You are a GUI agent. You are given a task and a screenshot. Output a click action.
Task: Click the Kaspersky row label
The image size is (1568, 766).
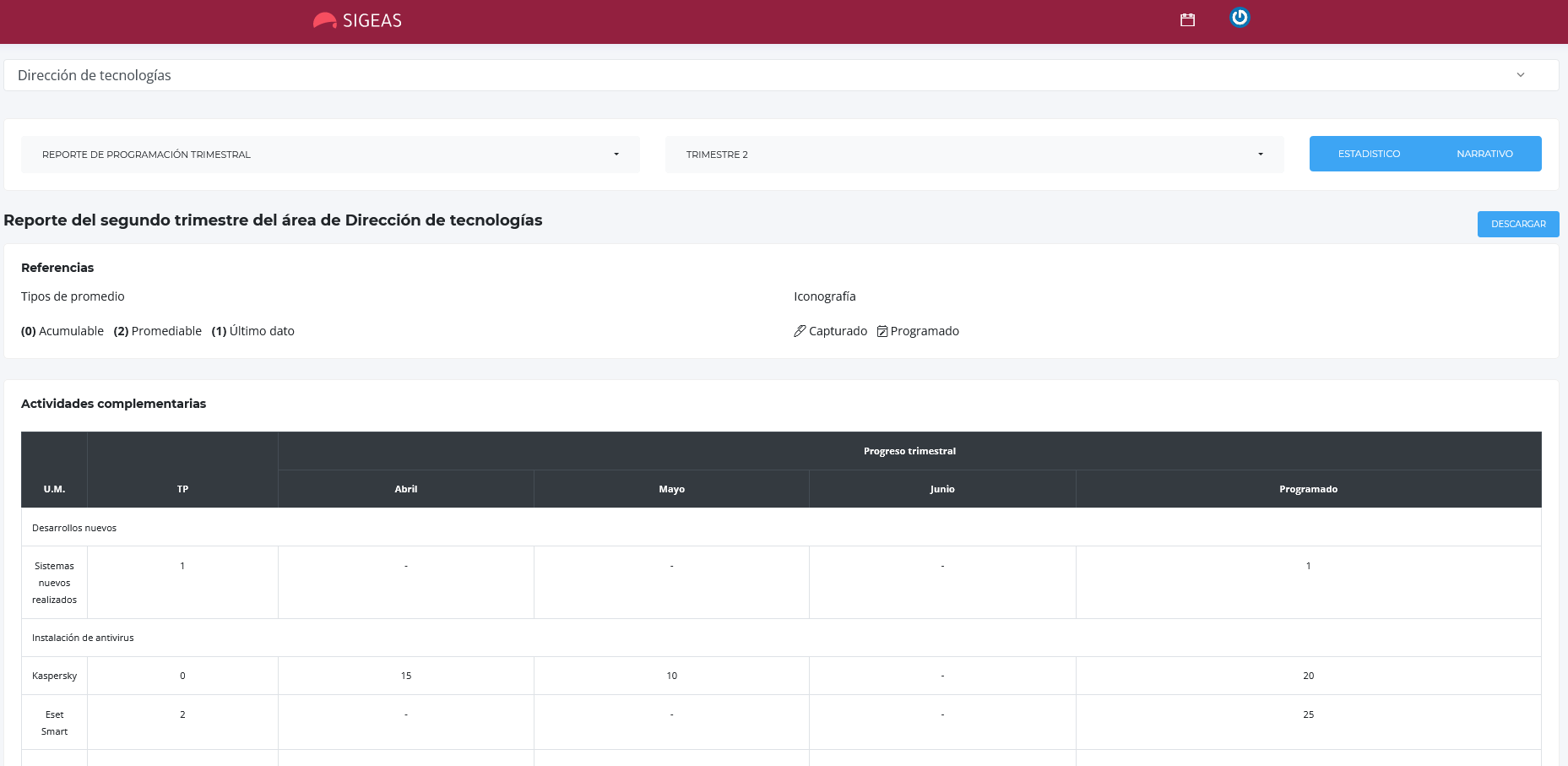coord(54,676)
